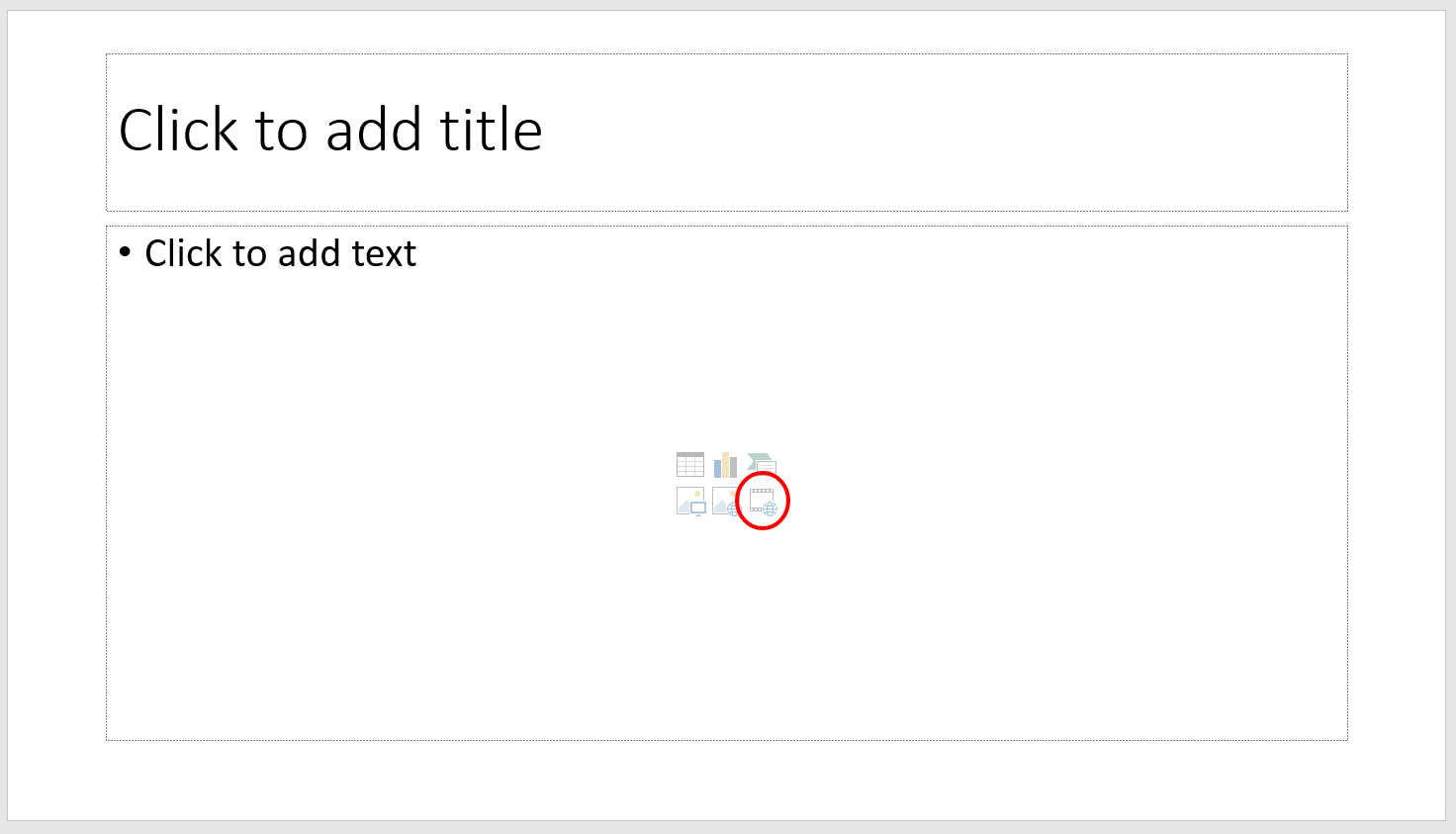Click the Insert Table icon in the placeholder

pos(690,464)
